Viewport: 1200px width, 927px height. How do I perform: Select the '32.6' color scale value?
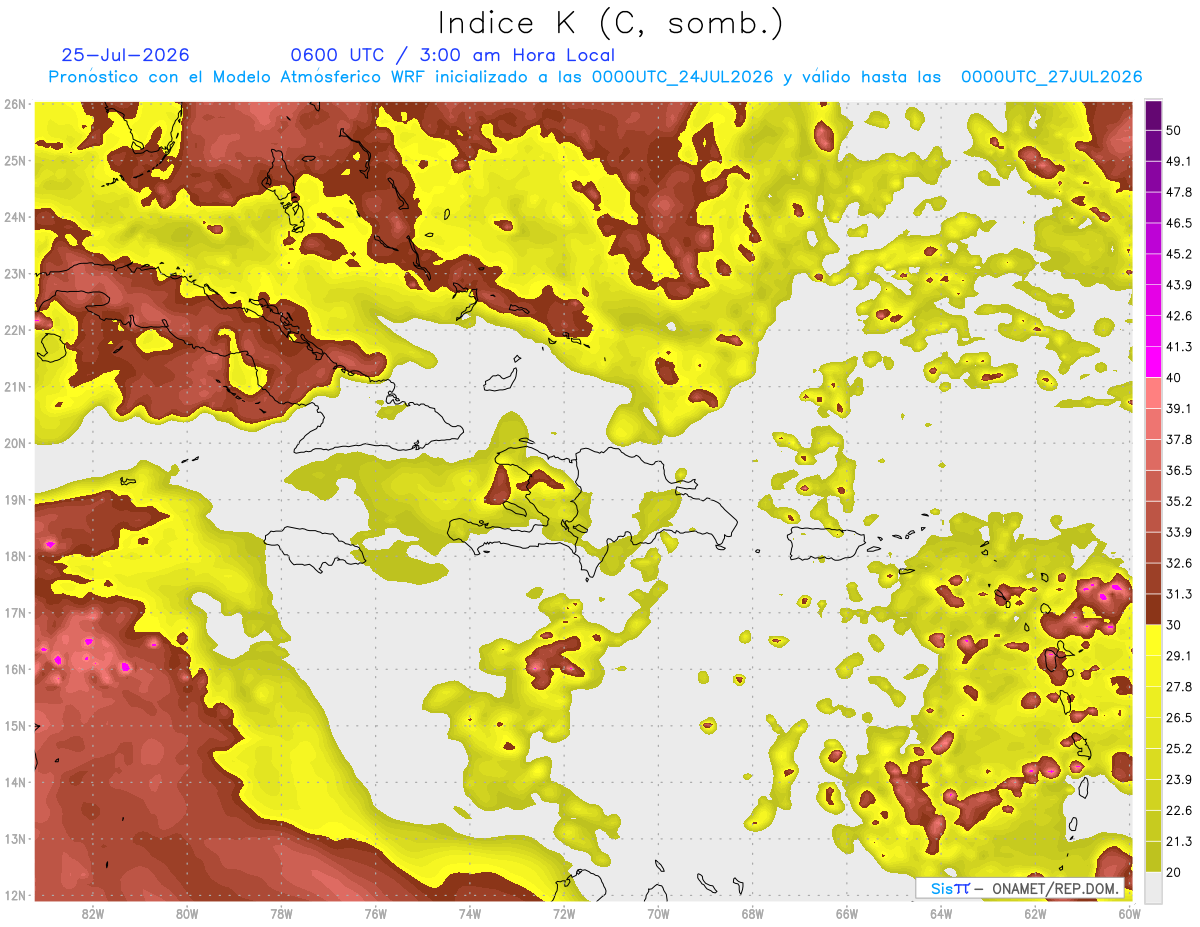click(x=1179, y=563)
